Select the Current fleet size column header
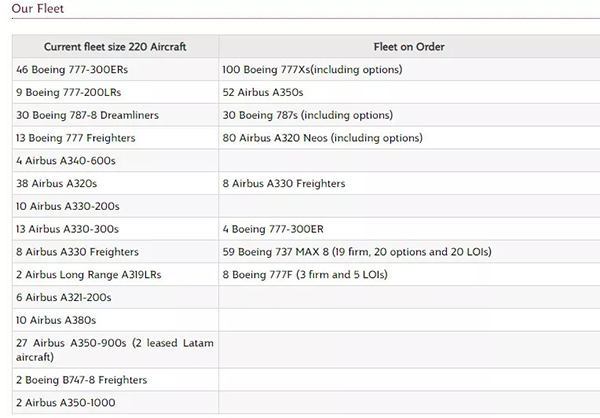This screenshot has width=600, height=418. [x=115, y=47]
